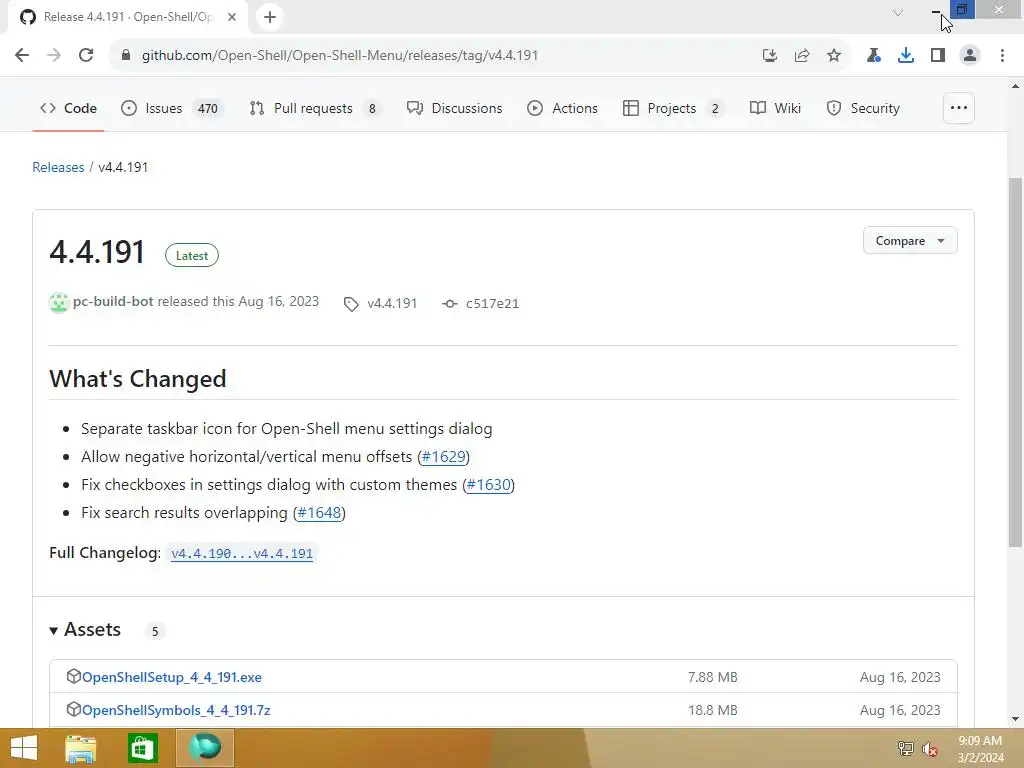This screenshot has height=768, width=1024.
Task: Click the 7.88 MB file size text
Action: coord(712,677)
